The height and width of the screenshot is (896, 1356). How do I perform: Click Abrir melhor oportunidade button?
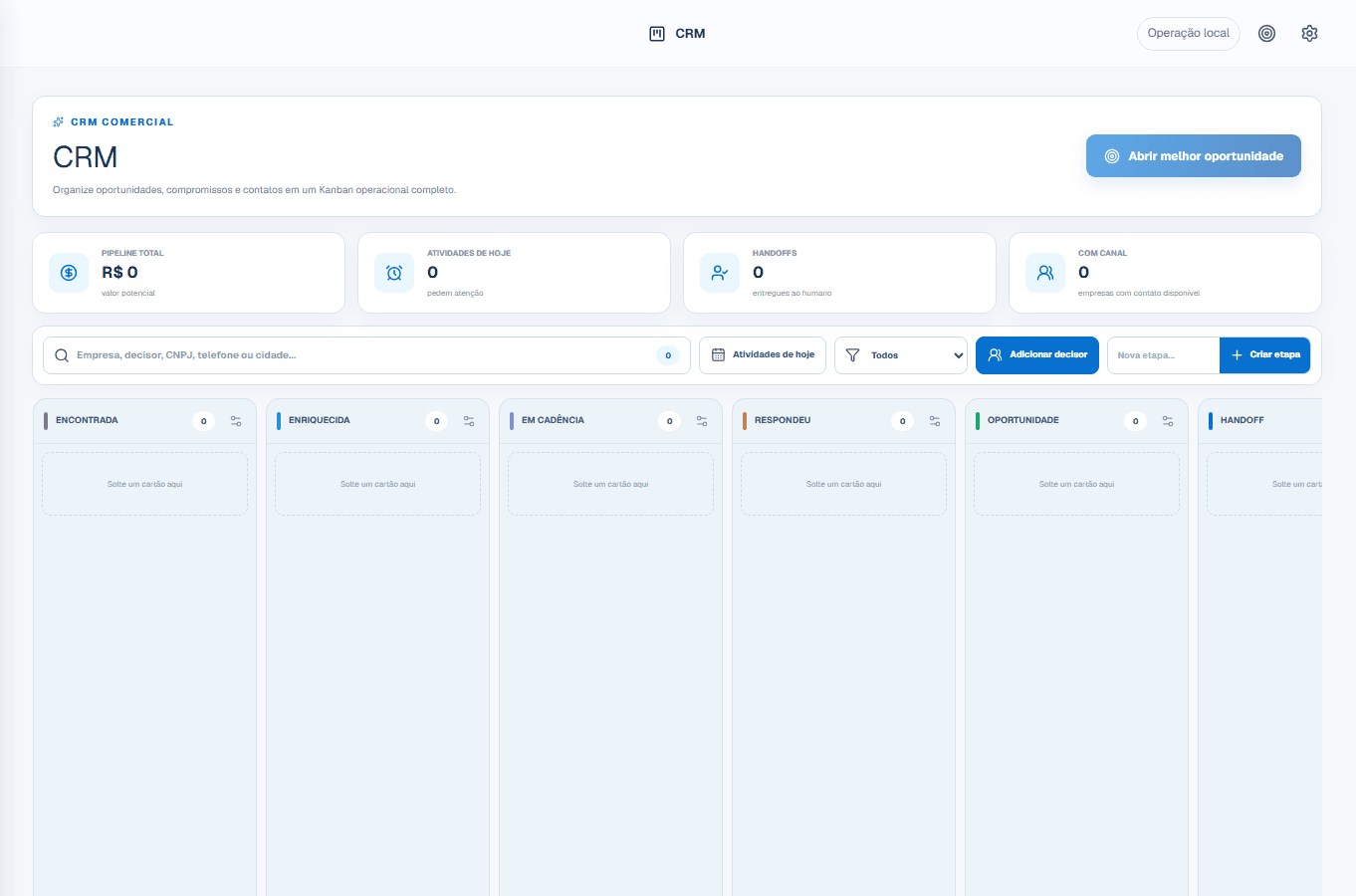[x=1194, y=156]
